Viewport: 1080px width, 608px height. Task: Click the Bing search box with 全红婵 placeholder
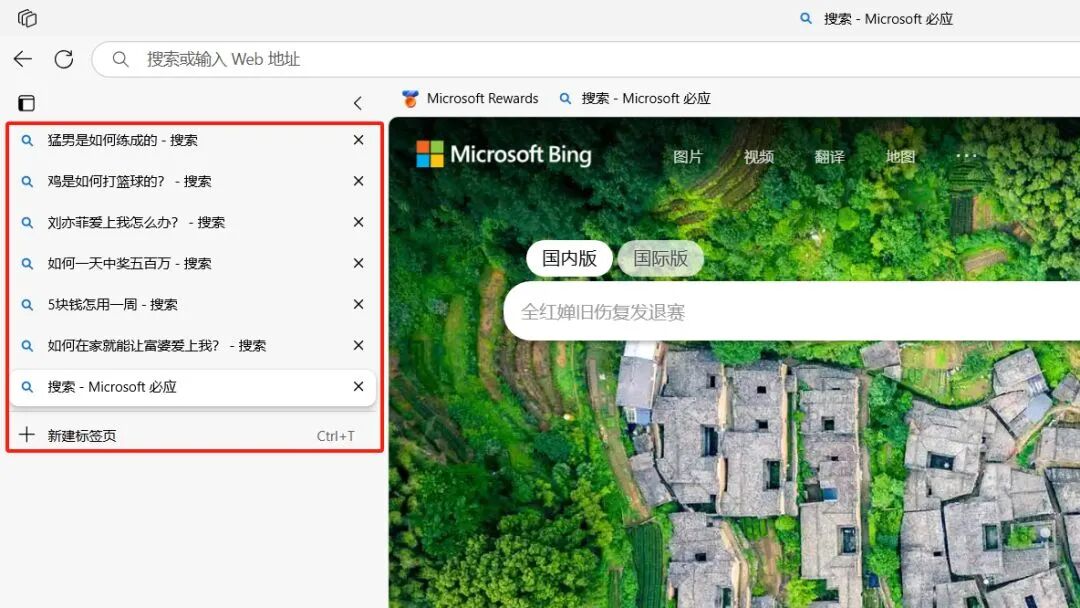pyautogui.click(x=792, y=312)
